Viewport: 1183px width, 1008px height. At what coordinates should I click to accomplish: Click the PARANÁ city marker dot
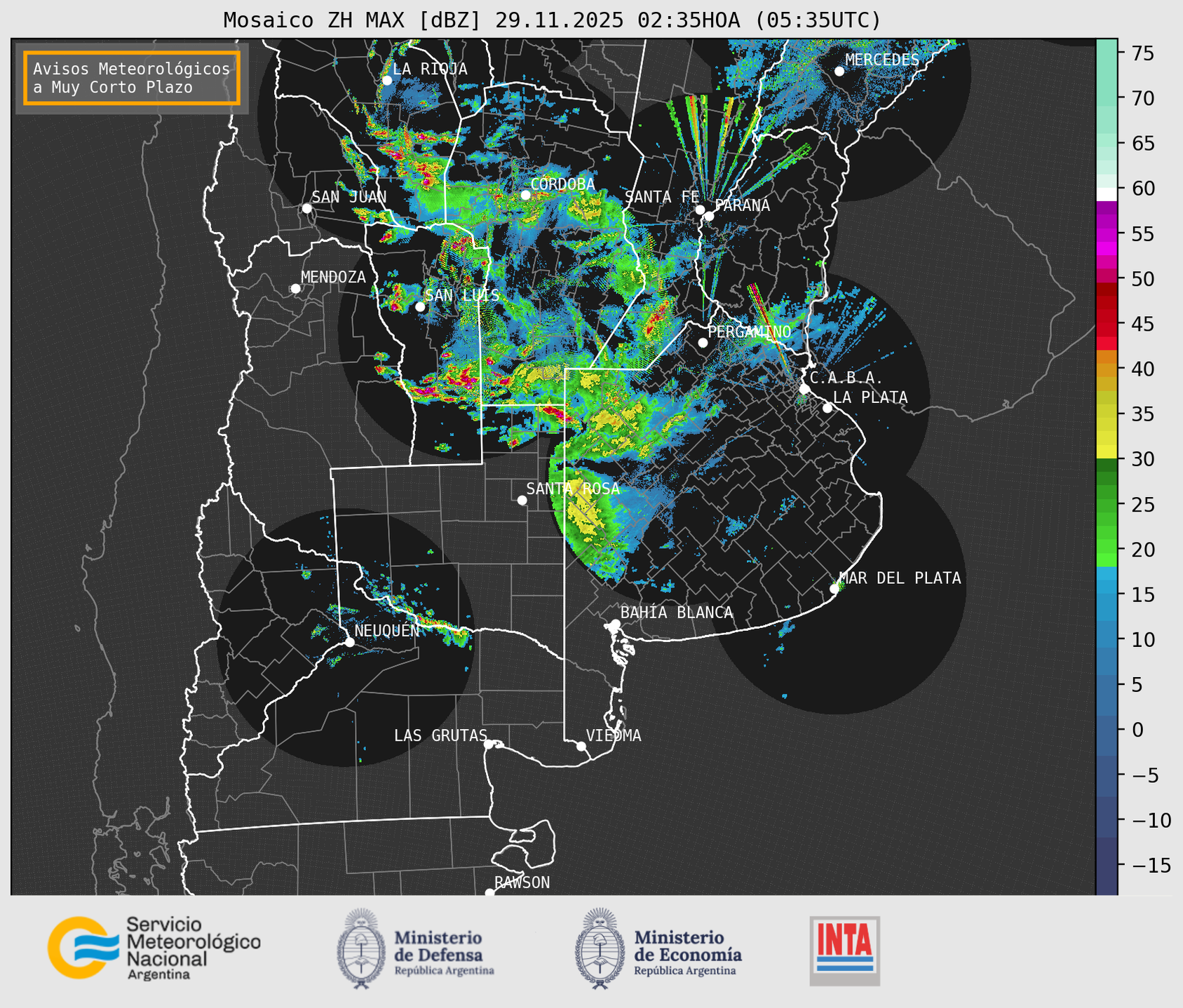pyautogui.click(x=709, y=216)
